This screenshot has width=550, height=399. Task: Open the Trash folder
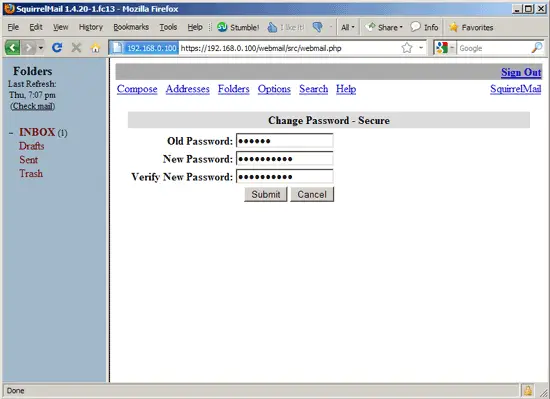(x=31, y=173)
